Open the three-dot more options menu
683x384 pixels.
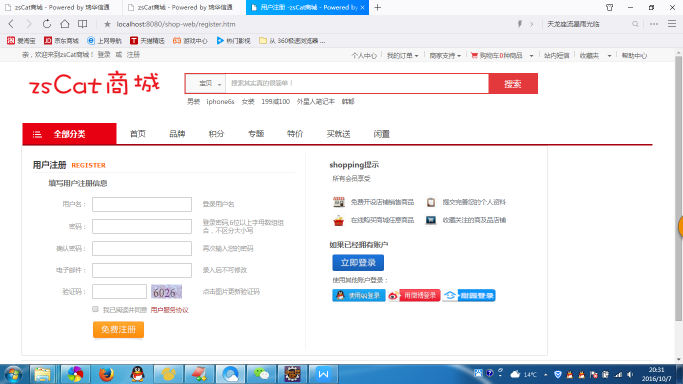[x=654, y=24]
